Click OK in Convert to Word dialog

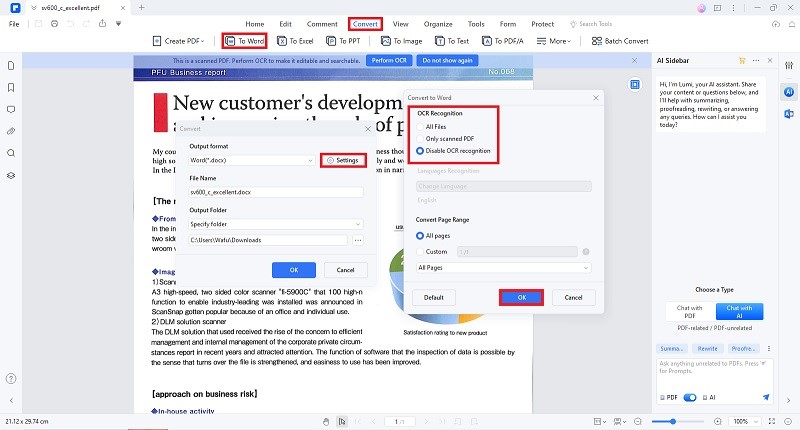coord(521,297)
